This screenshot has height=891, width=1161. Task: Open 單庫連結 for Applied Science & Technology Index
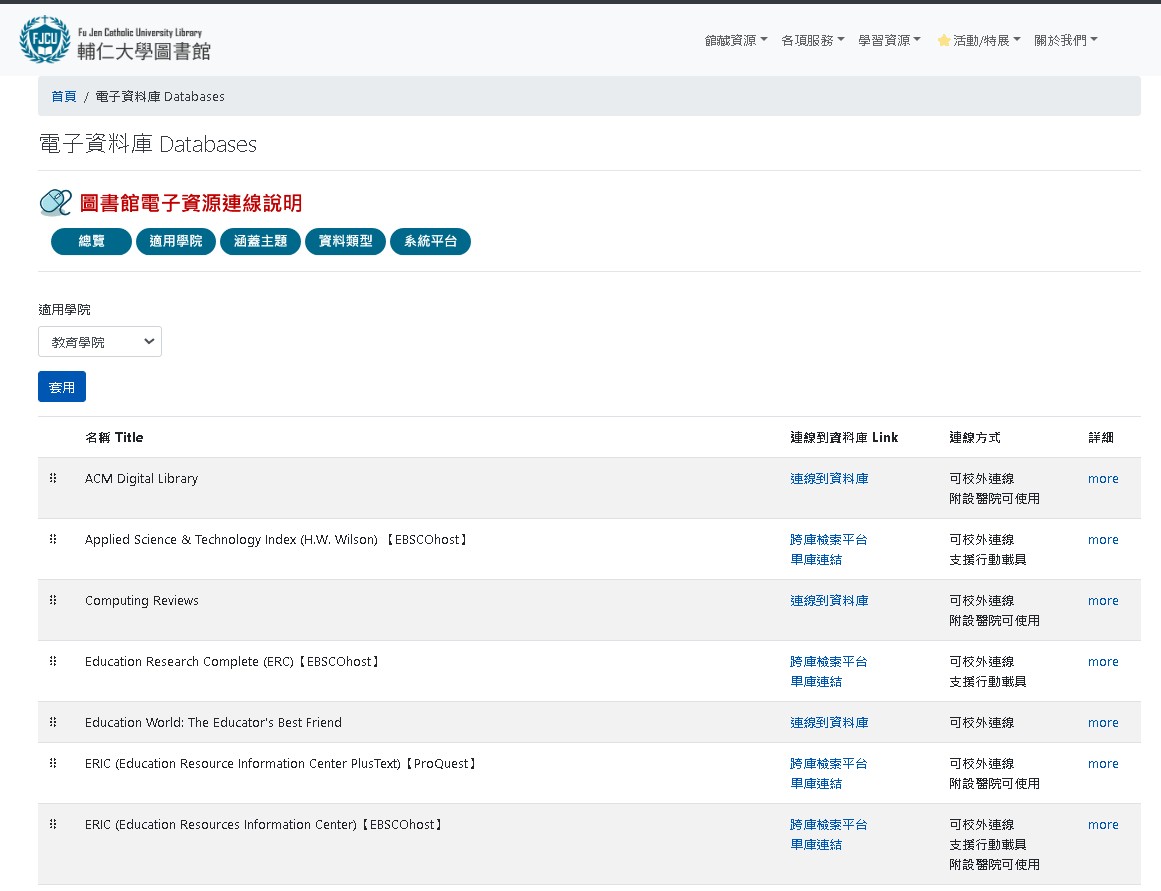816,559
